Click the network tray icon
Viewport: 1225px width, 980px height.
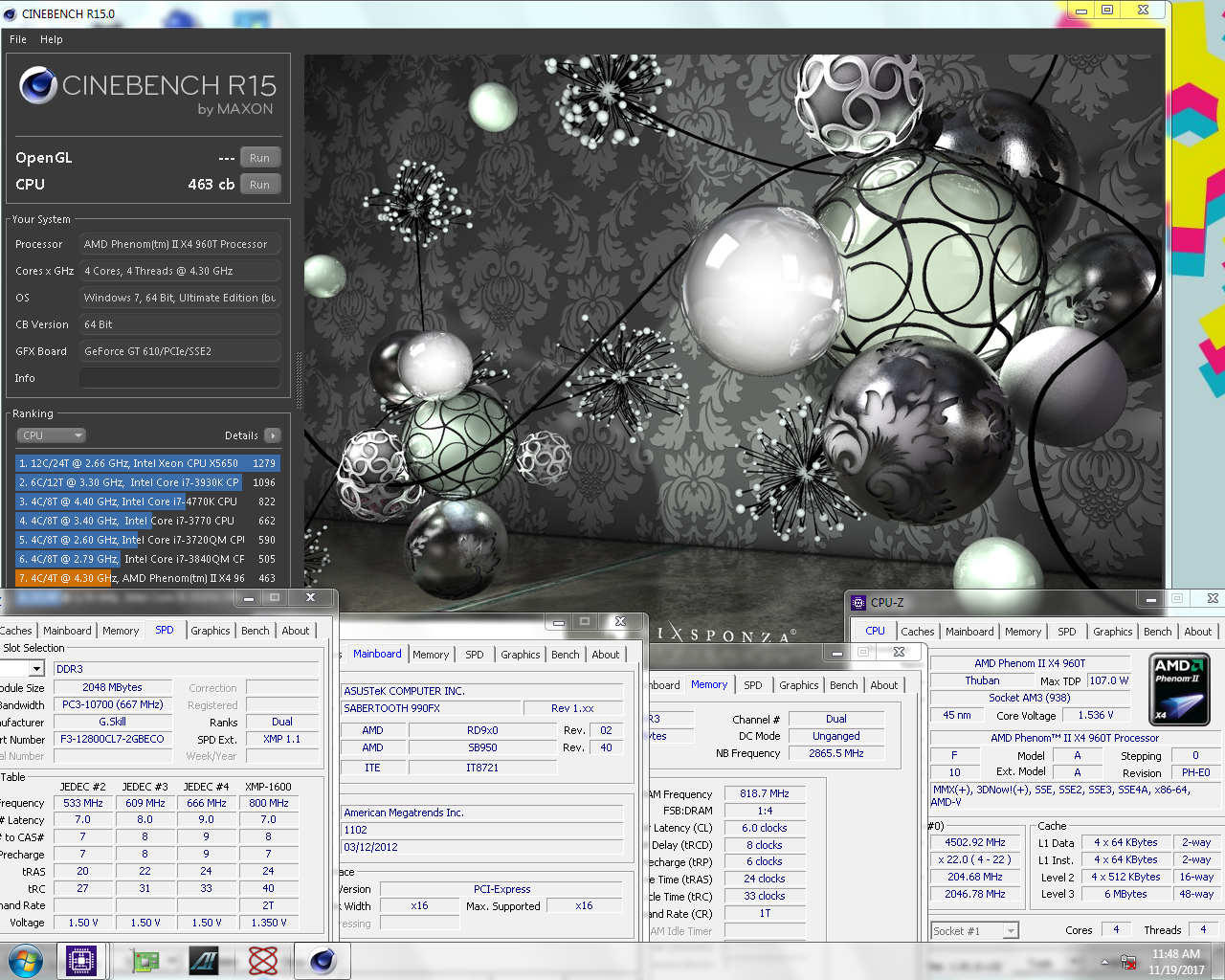[1128, 962]
